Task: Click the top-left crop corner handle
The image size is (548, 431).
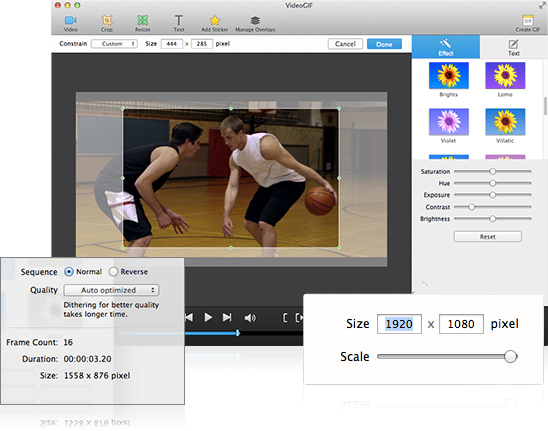Action: pos(123,109)
